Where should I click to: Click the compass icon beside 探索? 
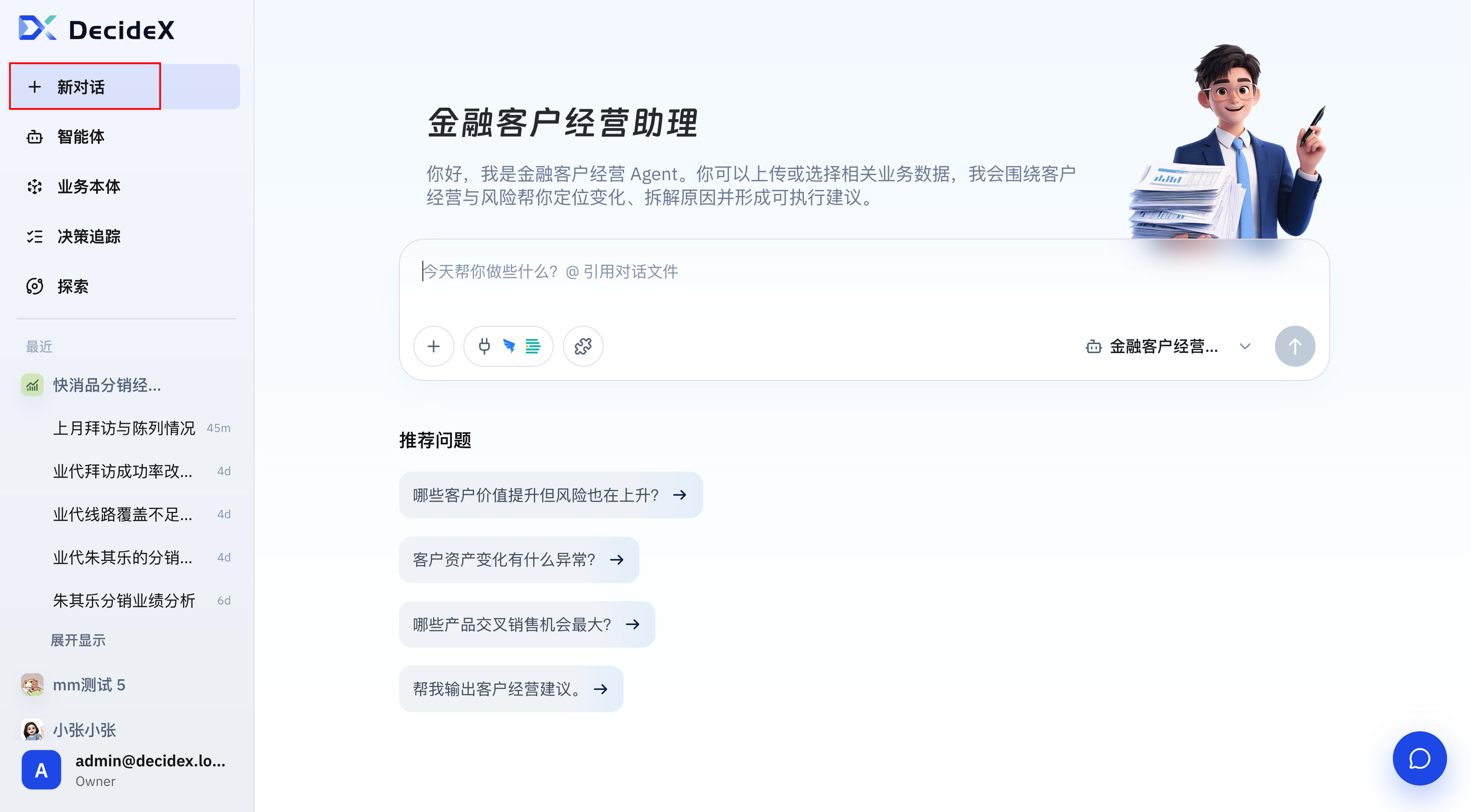pyautogui.click(x=35, y=286)
